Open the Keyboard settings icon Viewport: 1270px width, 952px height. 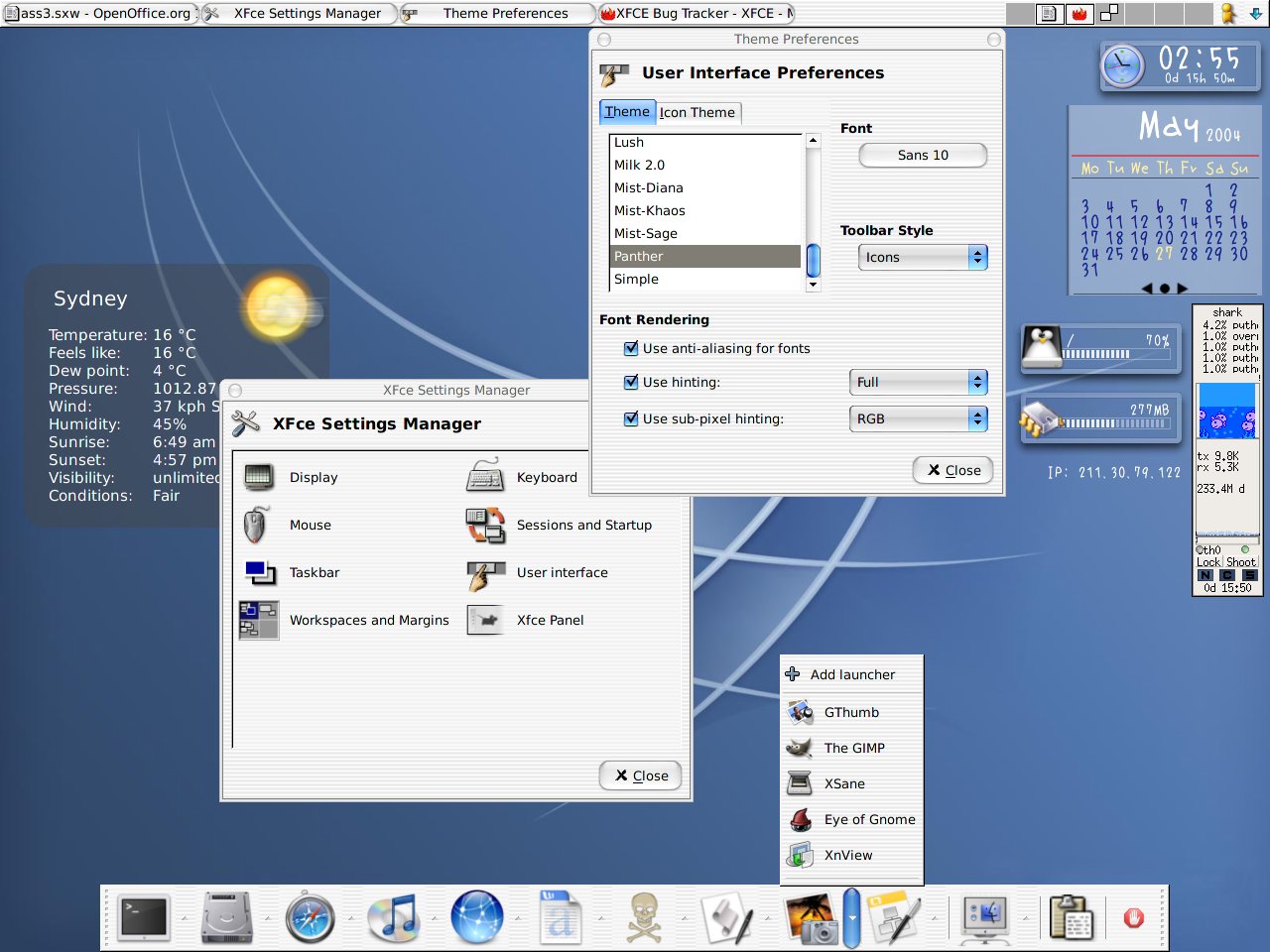click(485, 477)
